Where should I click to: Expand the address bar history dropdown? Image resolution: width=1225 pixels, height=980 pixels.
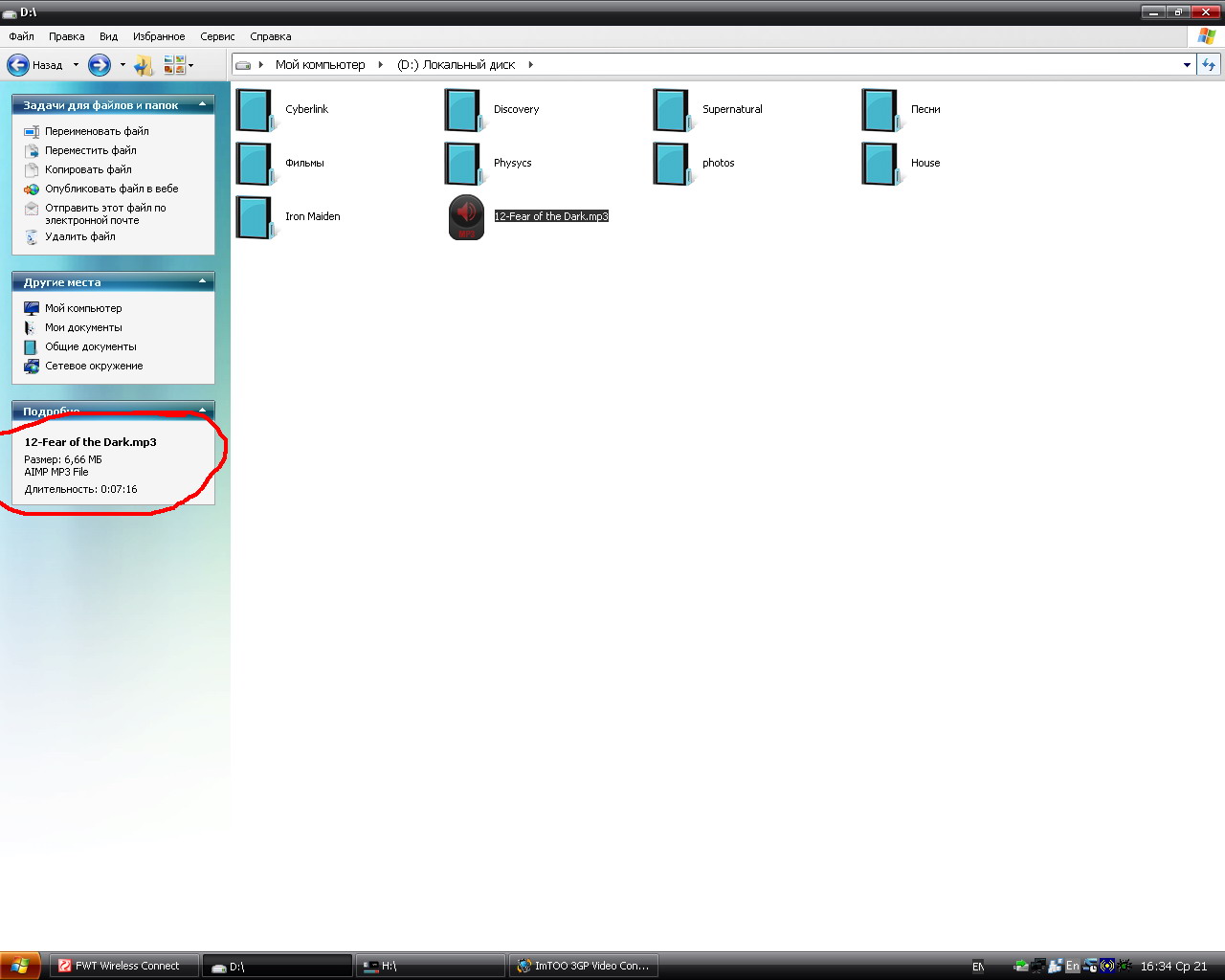(1187, 65)
